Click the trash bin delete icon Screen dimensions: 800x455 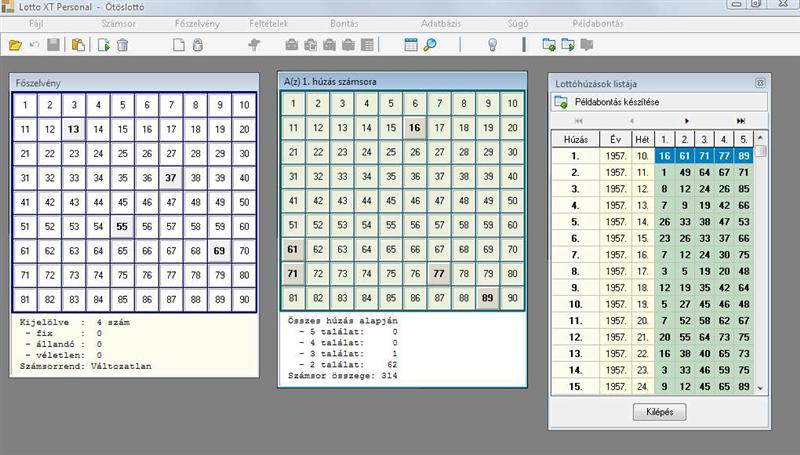point(122,45)
